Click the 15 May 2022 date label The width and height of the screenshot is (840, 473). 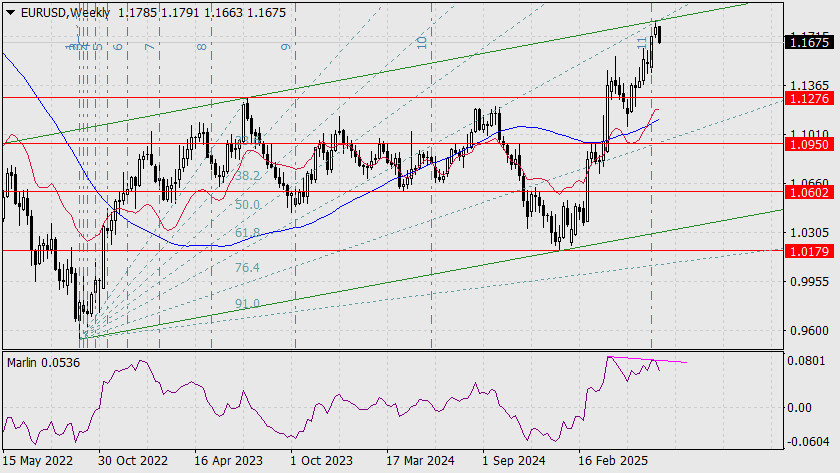(x=38, y=461)
